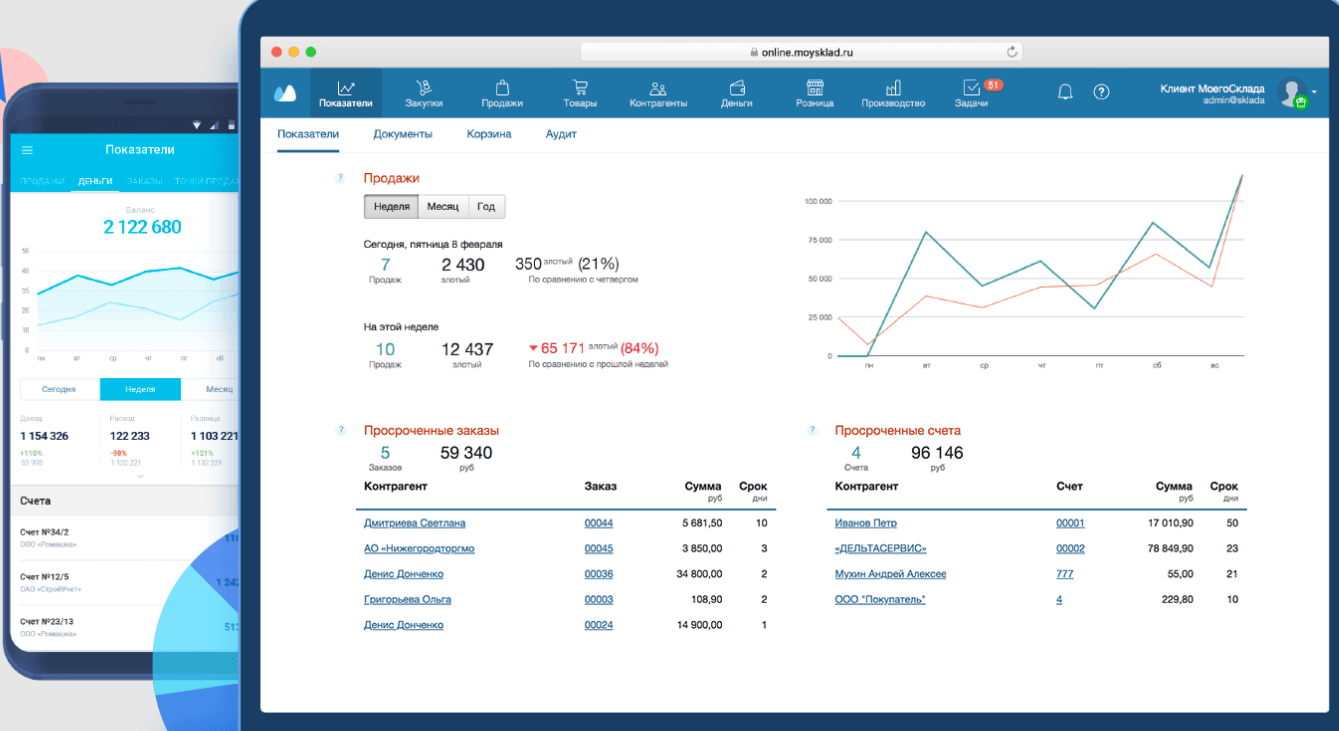
Task: Switch to the Аудит tab
Action: (x=561, y=134)
